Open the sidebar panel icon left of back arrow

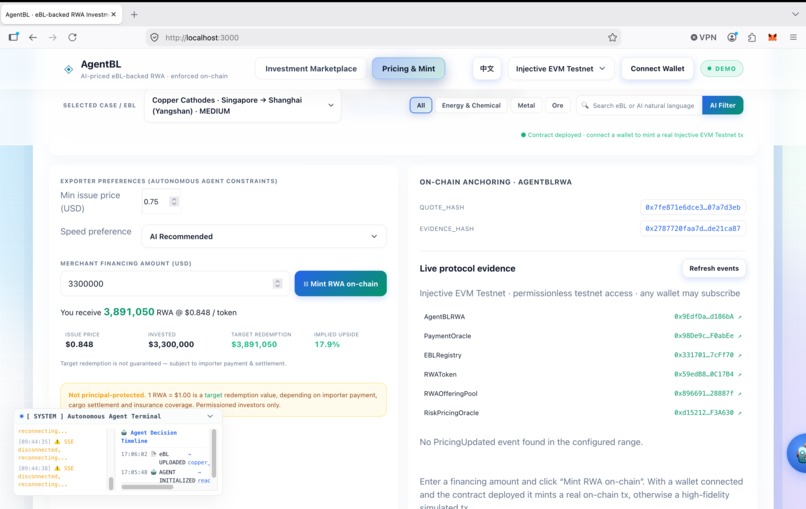[13, 37]
